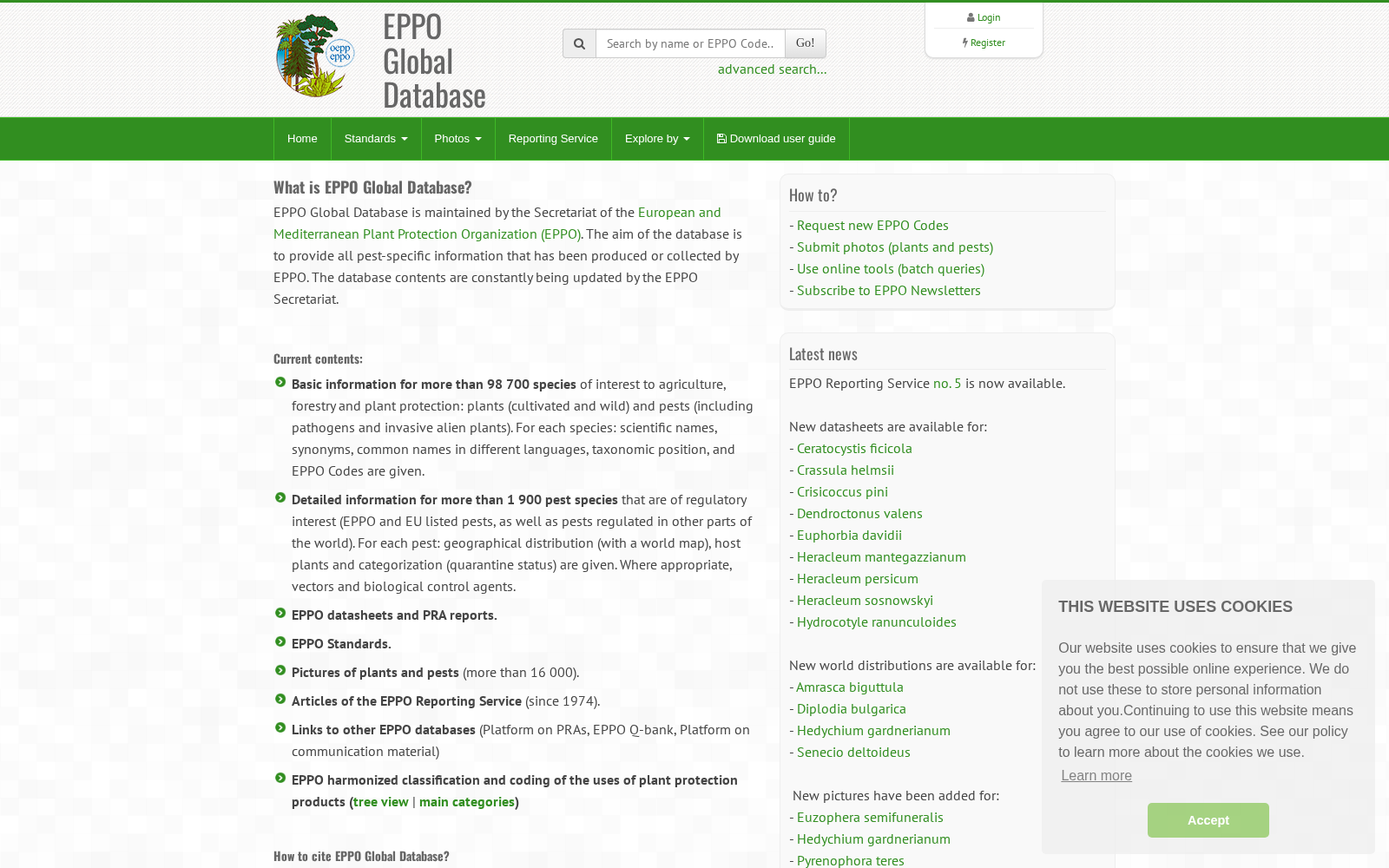
Task: Accept the website cookies
Action: pos(1208,820)
